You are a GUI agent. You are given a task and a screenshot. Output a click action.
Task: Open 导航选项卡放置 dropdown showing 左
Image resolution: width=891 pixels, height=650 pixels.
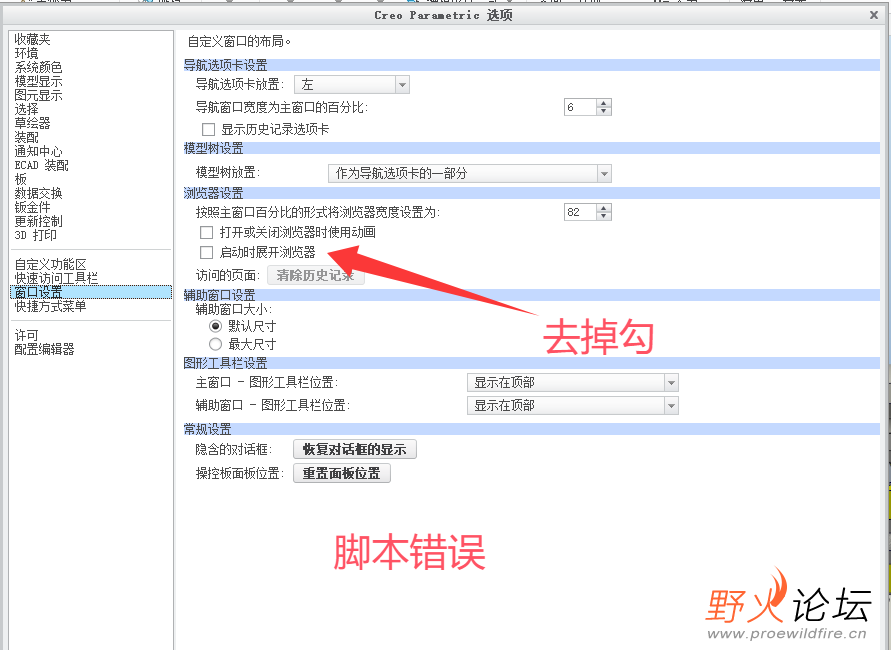[352, 85]
